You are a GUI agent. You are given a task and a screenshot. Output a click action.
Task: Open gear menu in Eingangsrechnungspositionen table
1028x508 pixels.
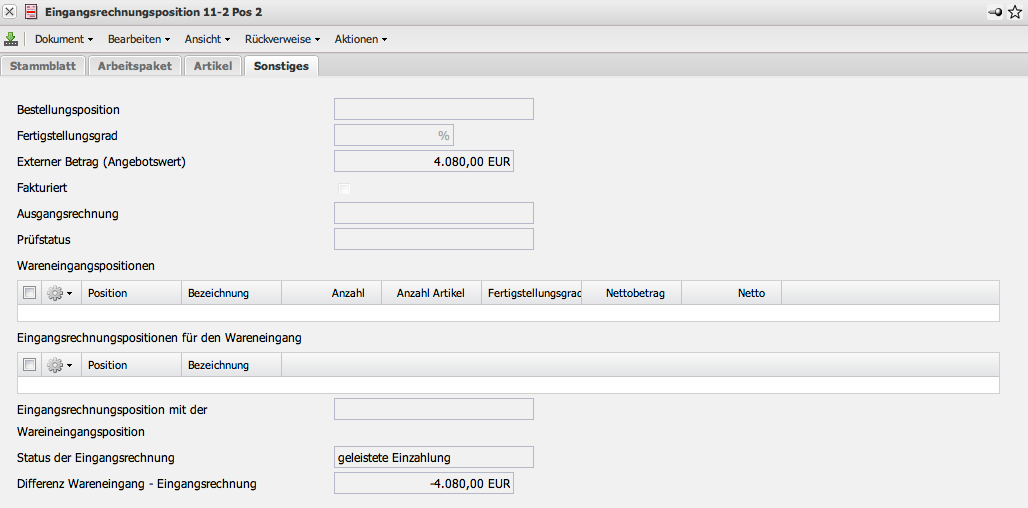pyautogui.click(x=59, y=365)
